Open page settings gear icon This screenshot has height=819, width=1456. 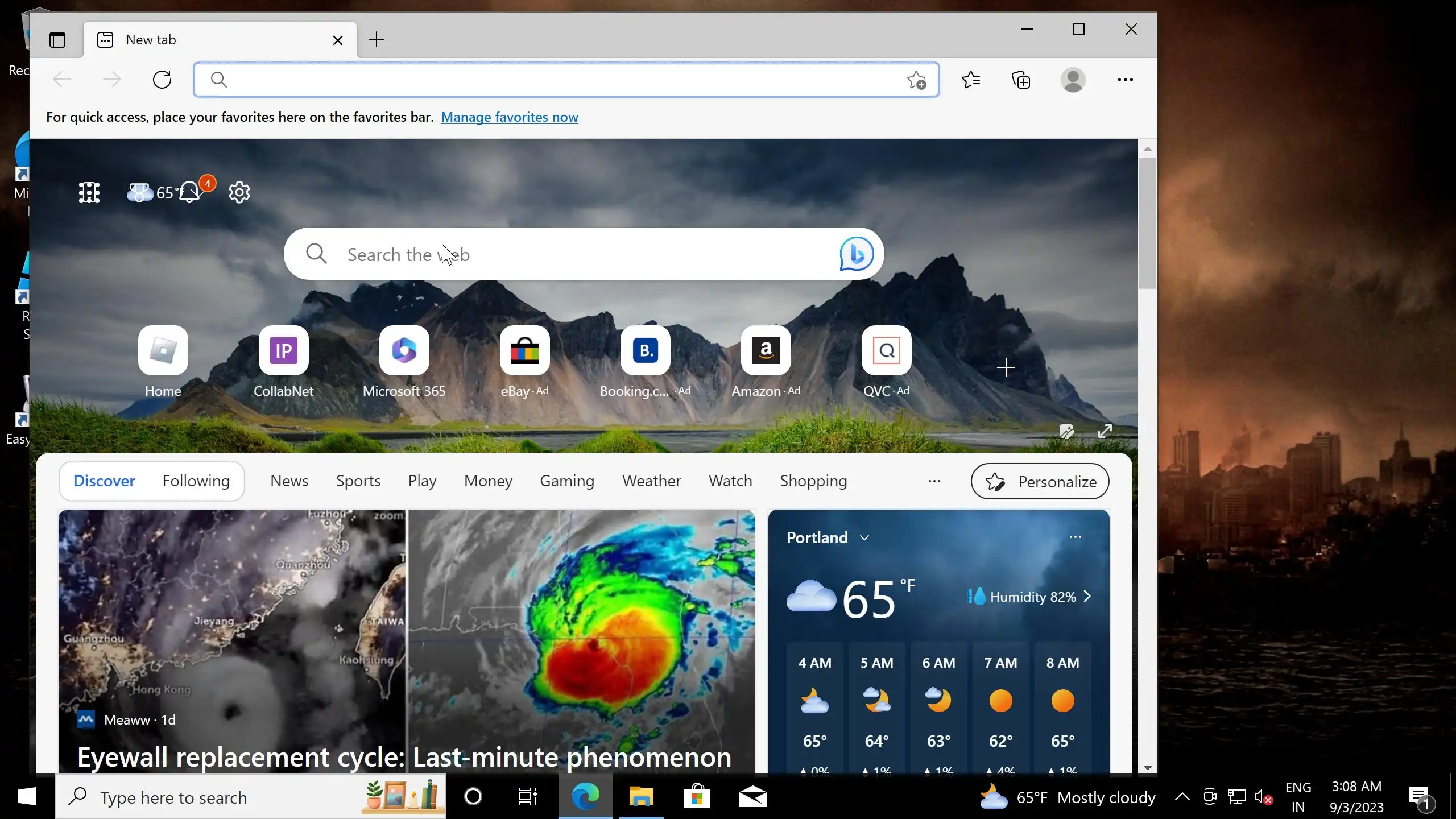239,192
